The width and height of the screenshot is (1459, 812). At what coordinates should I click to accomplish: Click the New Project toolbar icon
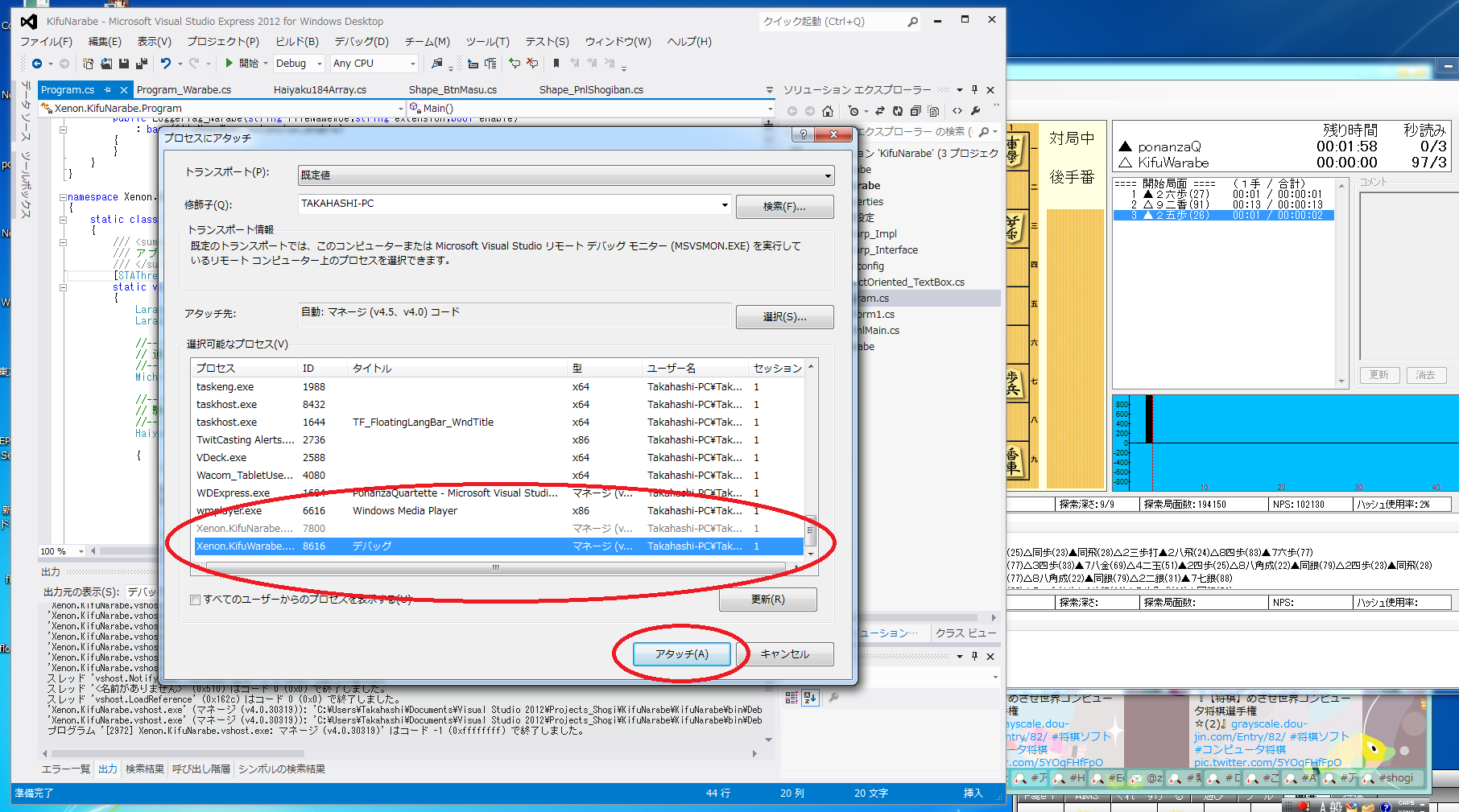pos(88,64)
